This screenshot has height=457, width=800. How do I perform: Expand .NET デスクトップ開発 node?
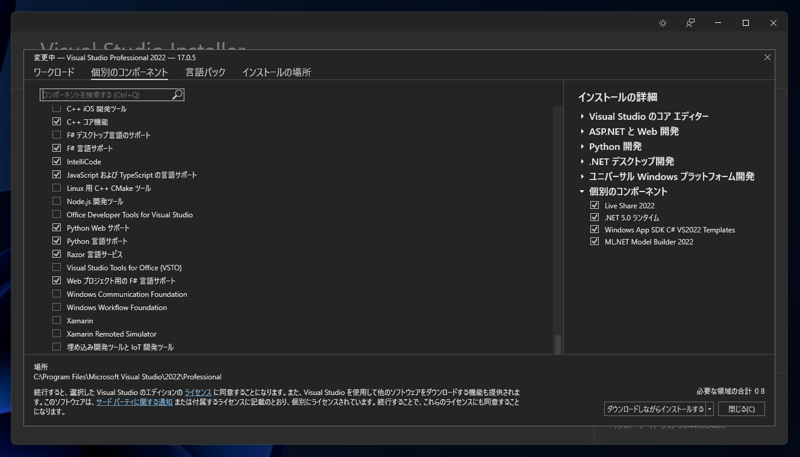tap(582, 161)
